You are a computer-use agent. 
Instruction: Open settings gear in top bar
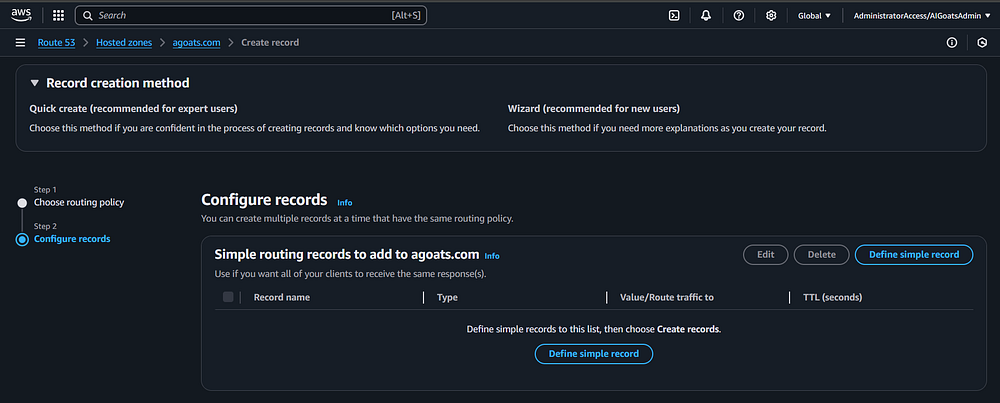pos(771,16)
